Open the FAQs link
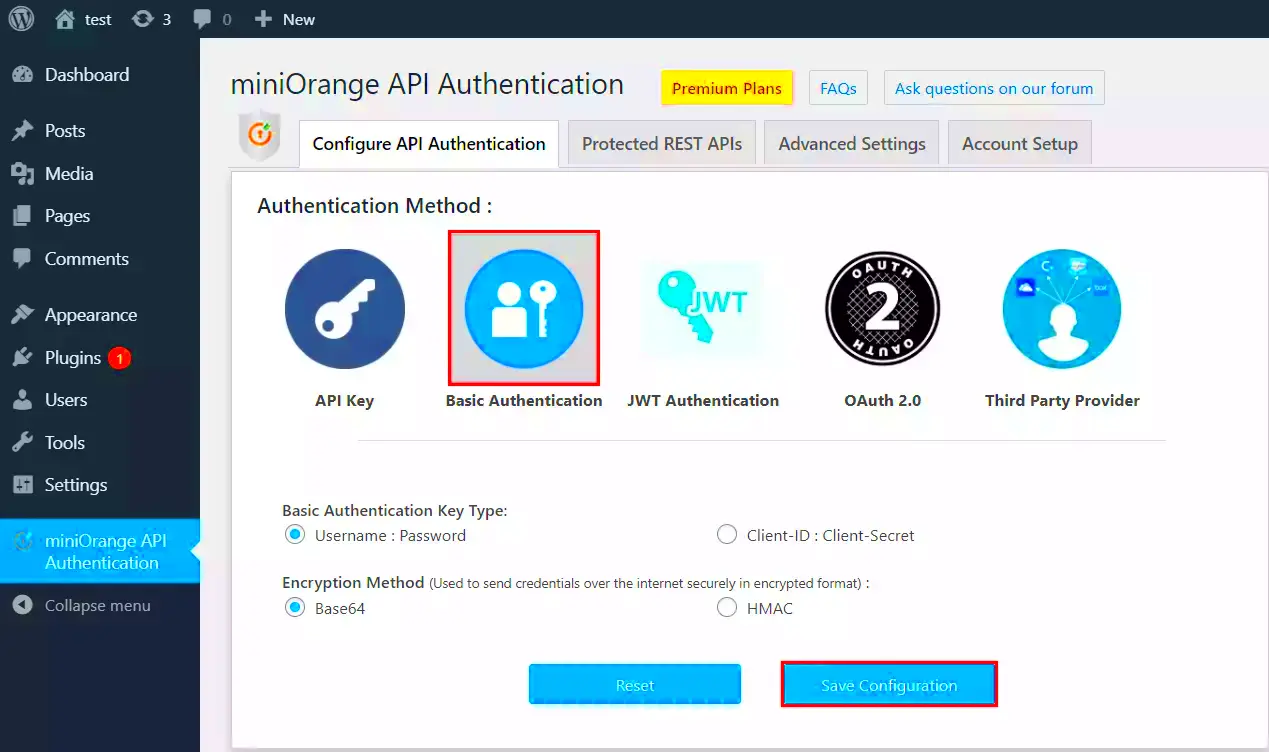The height and width of the screenshot is (752, 1269). pos(838,88)
